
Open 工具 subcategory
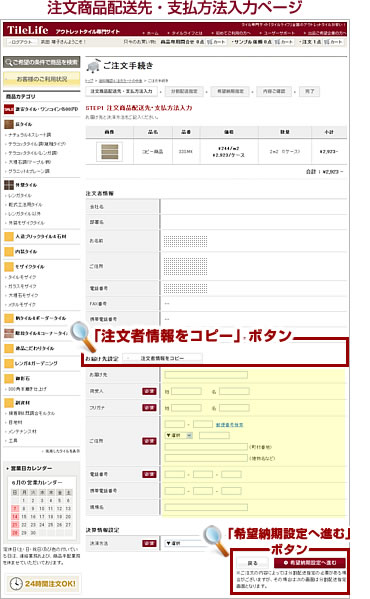click(13, 441)
